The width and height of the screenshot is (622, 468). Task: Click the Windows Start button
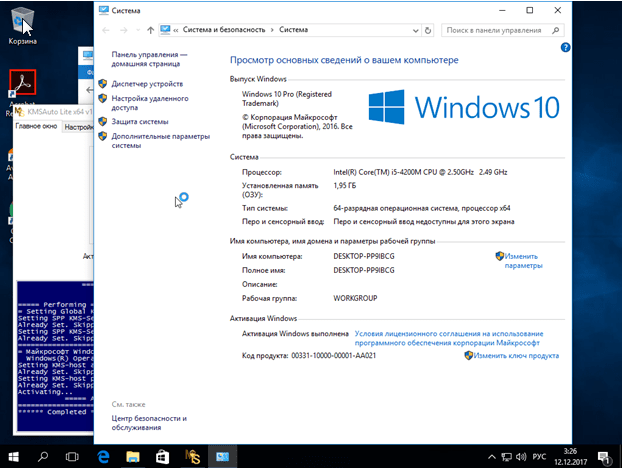click(x=16, y=456)
